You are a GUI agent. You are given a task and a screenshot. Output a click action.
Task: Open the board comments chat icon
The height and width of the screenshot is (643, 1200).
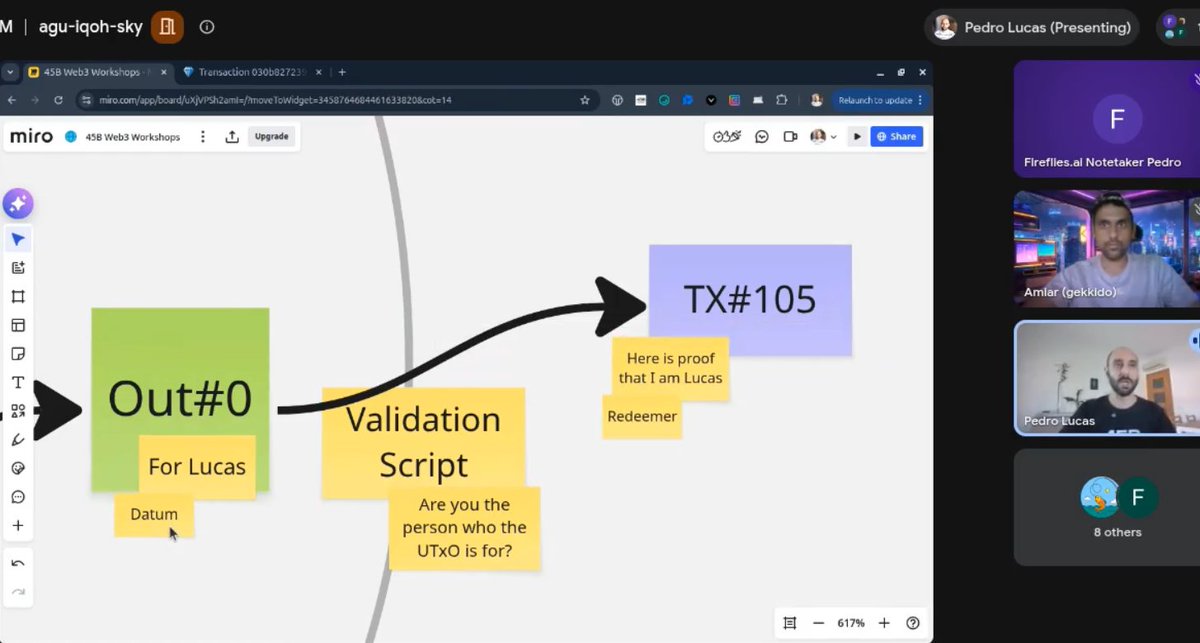coord(762,137)
